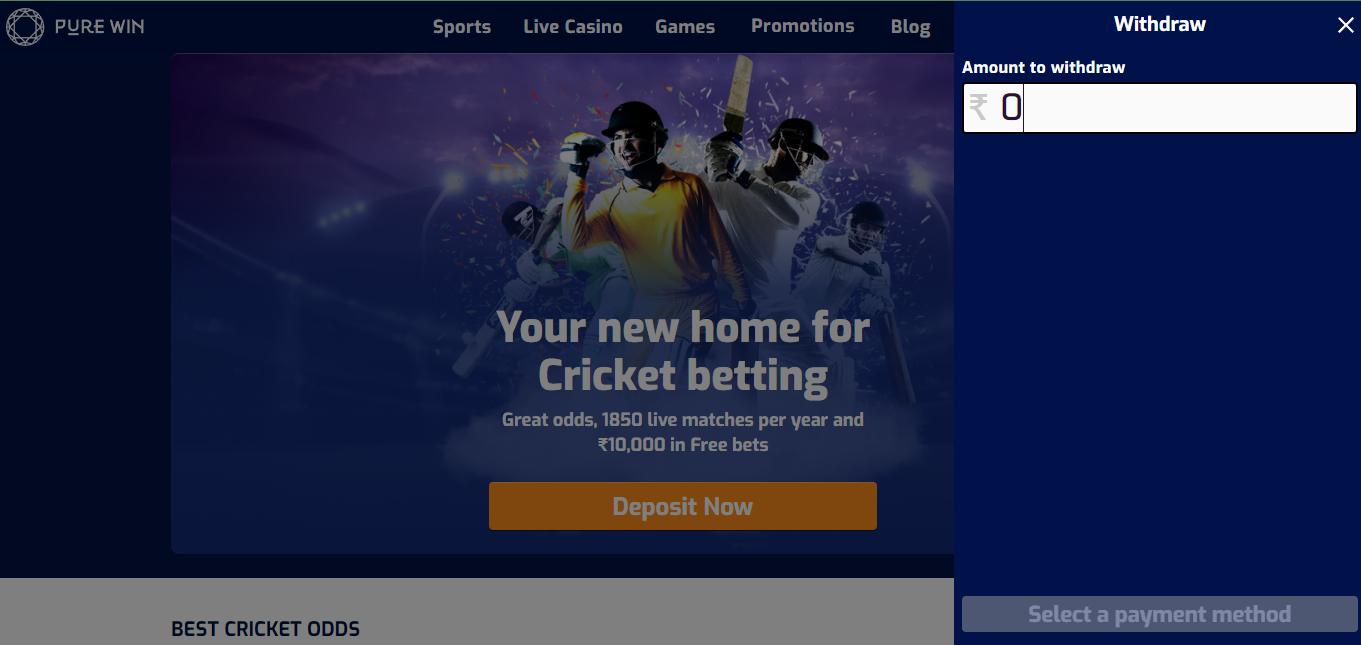Click the BEST CRICKET ODDS heading
Screen dimensions: 1361x645
tap(266, 629)
